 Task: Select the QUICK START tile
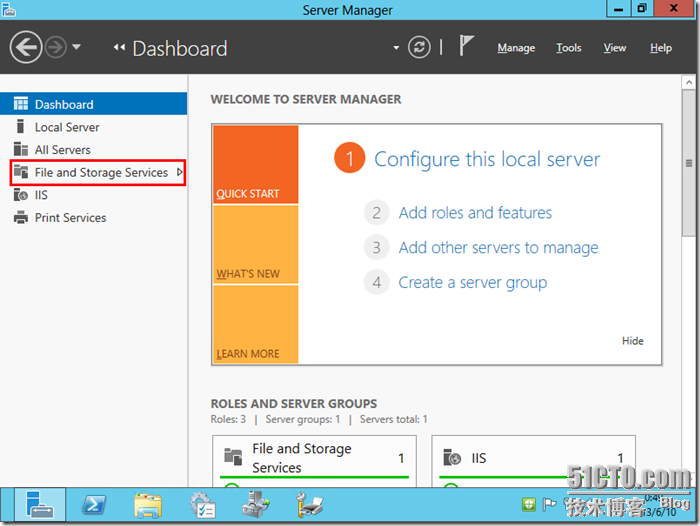(x=255, y=164)
